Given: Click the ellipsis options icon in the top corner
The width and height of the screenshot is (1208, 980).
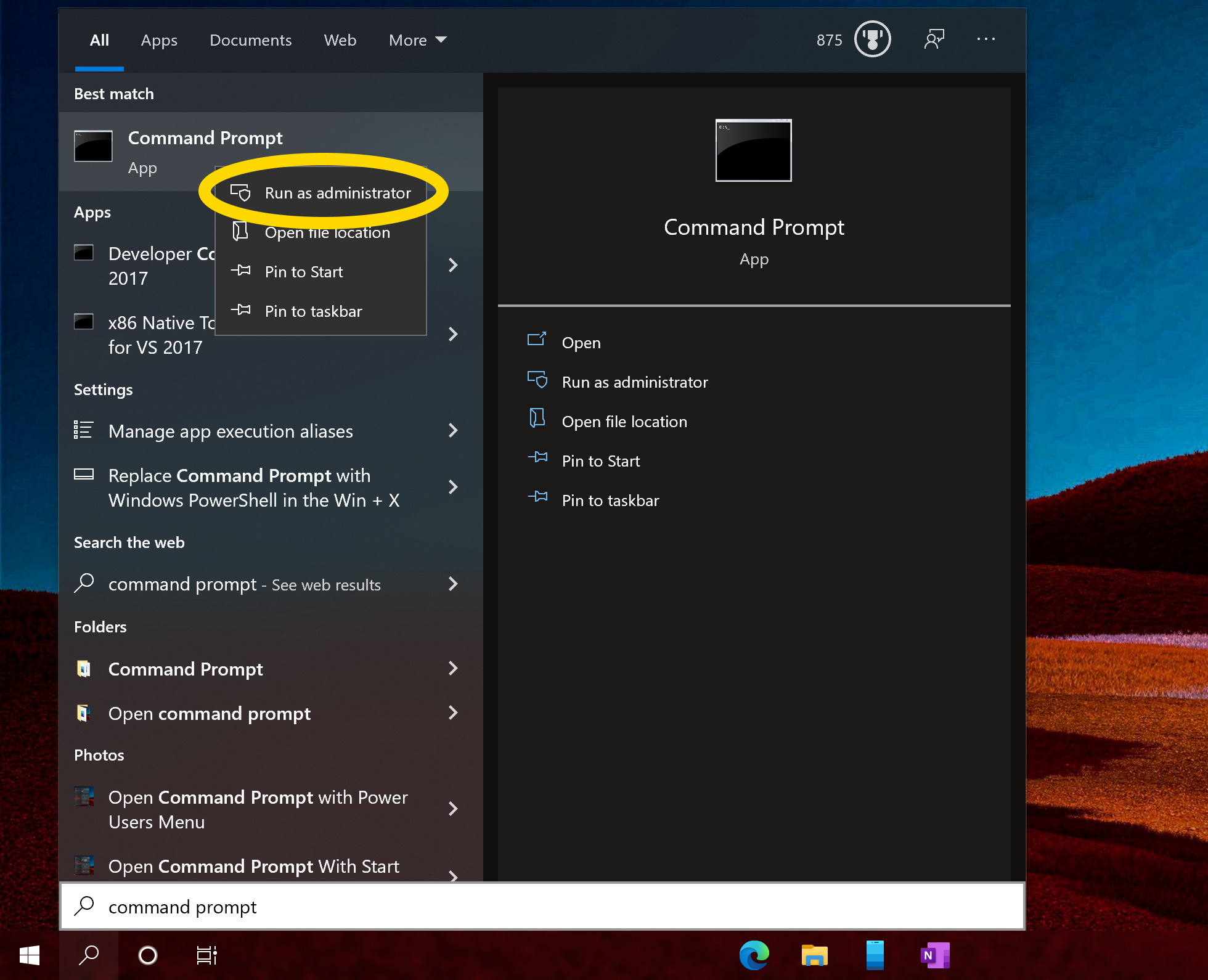Looking at the screenshot, I should click(986, 39).
